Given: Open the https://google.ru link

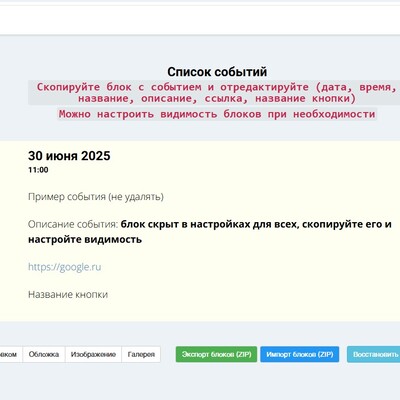Looking at the screenshot, I should tap(65, 267).
